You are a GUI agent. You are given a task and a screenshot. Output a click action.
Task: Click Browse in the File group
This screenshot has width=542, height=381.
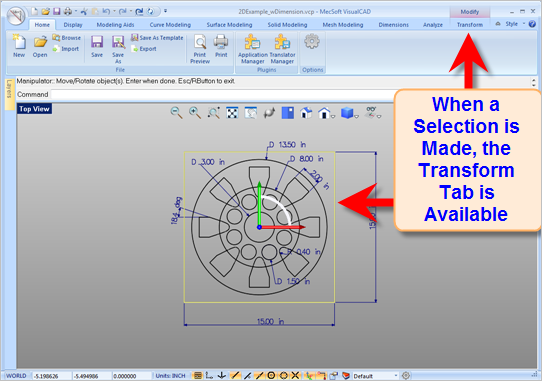tap(67, 37)
